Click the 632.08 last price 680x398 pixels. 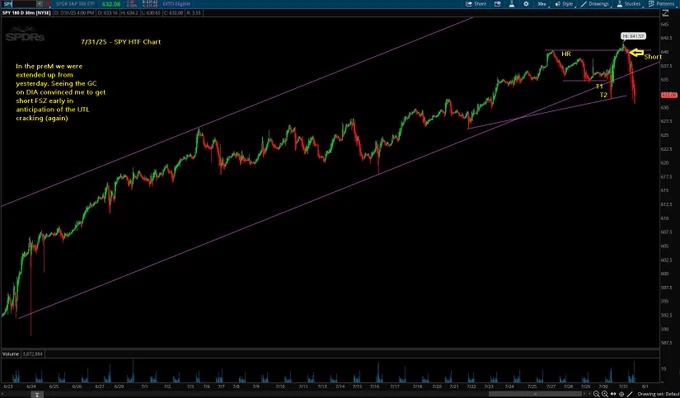click(111, 4)
